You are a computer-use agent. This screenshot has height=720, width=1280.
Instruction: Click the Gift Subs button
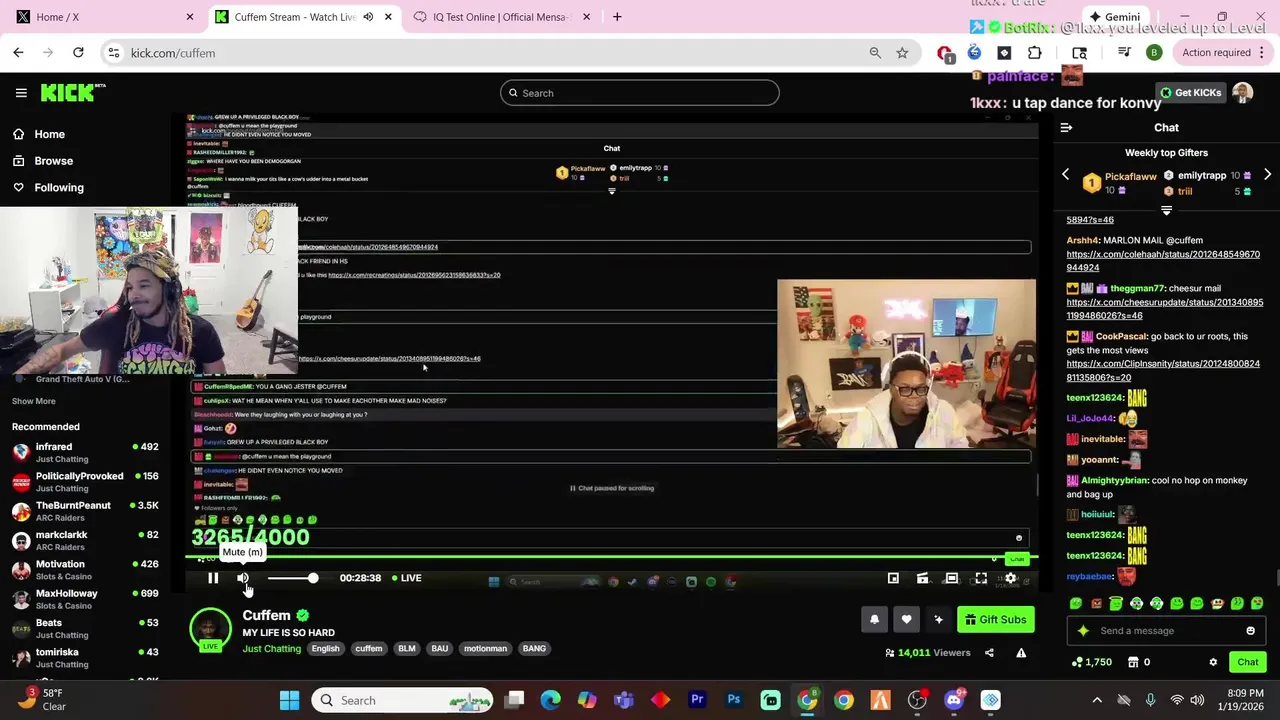pos(995,620)
